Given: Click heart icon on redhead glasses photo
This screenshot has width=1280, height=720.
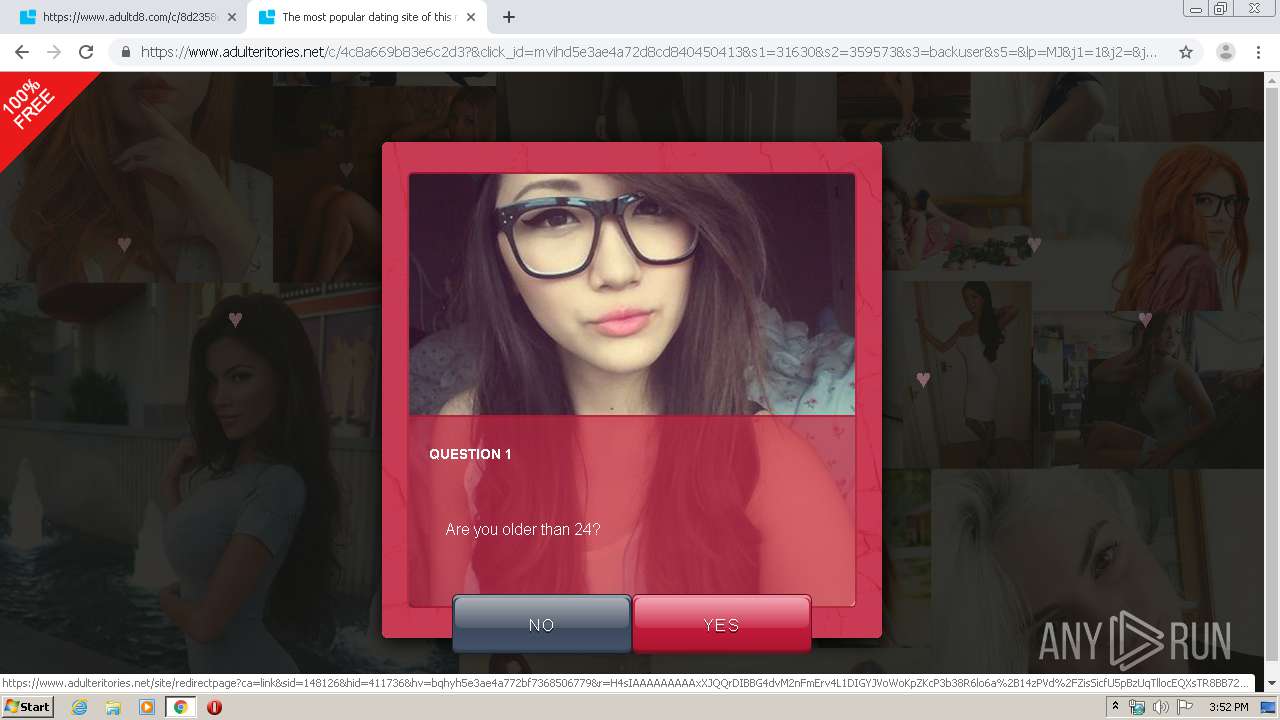Looking at the screenshot, I should coord(1145,320).
